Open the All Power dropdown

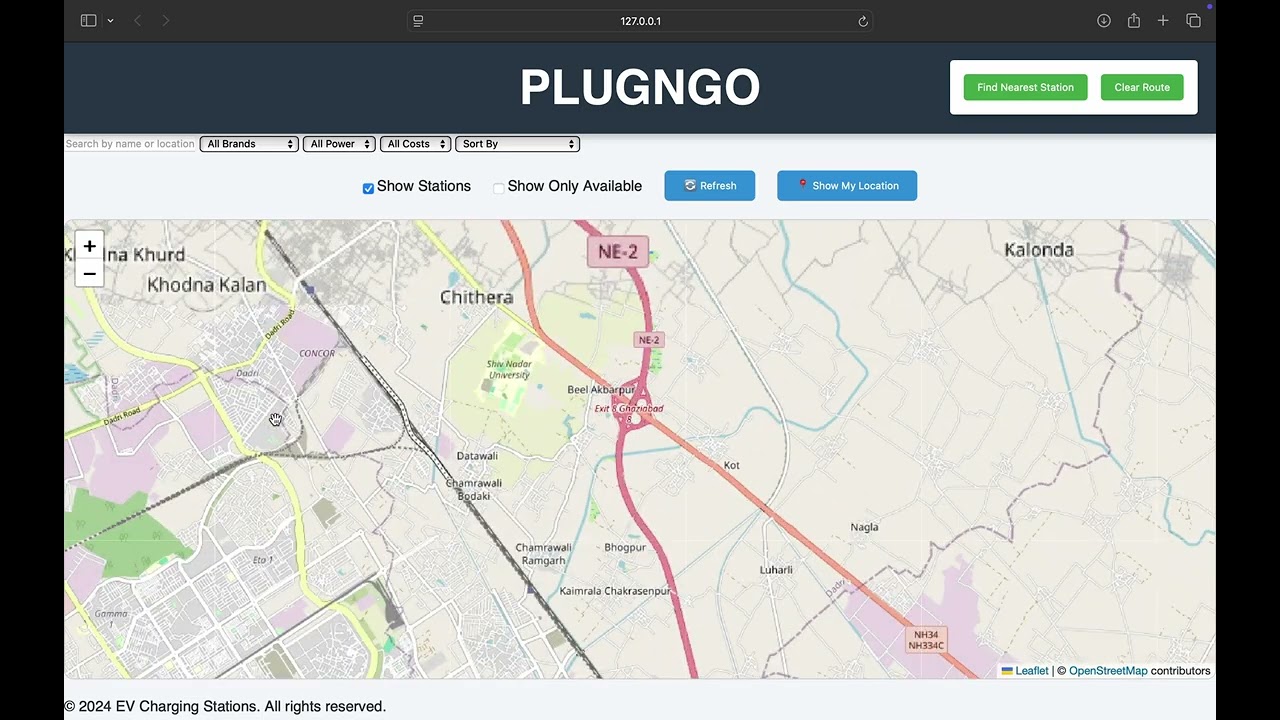[339, 144]
